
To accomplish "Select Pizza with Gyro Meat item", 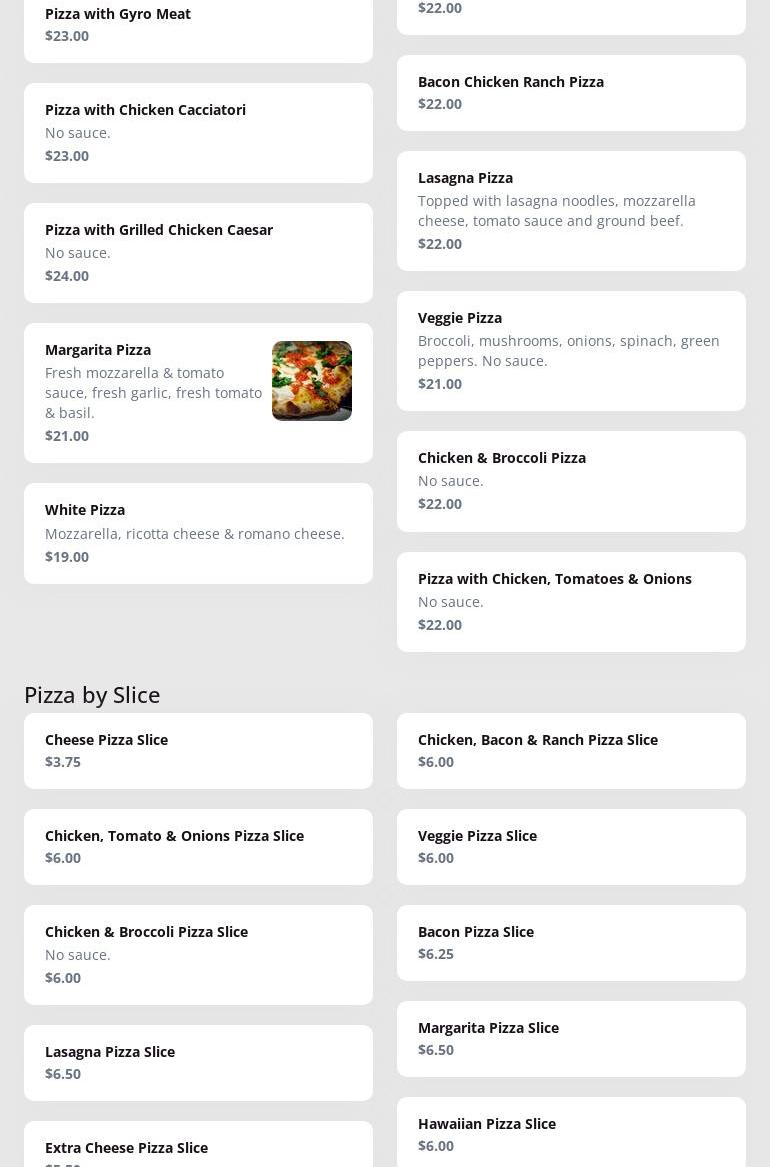I will [198, 25].
